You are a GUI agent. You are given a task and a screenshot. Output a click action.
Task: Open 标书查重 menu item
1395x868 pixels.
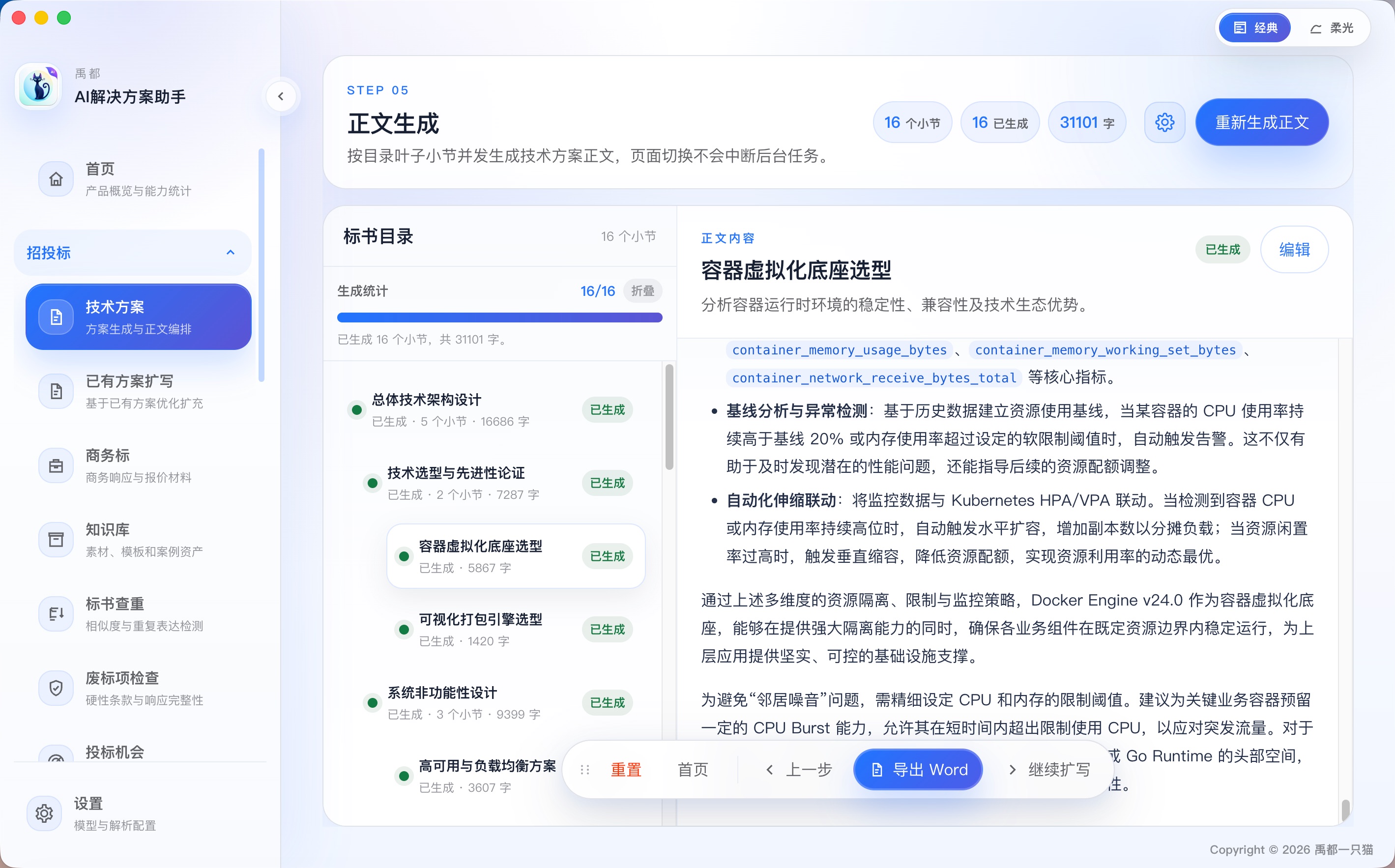point(138,614)
